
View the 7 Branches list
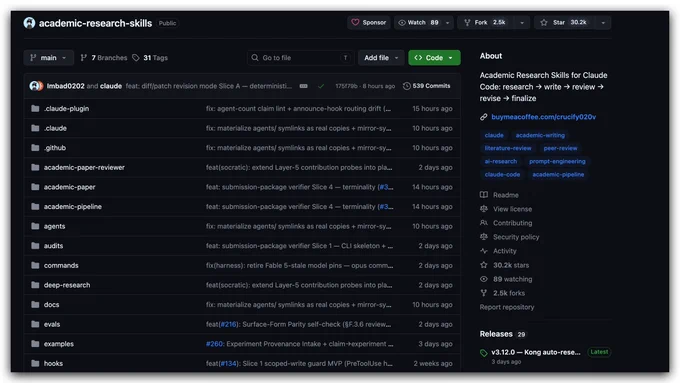point(104,58)
